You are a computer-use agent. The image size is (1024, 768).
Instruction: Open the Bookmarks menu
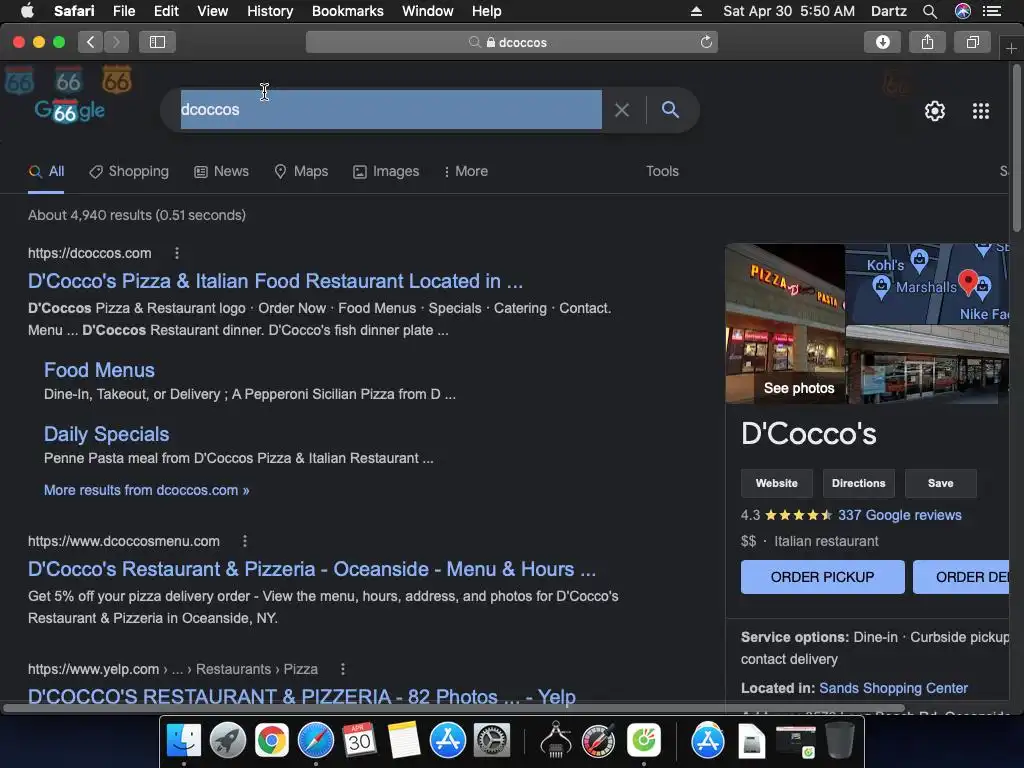(347, 11)
